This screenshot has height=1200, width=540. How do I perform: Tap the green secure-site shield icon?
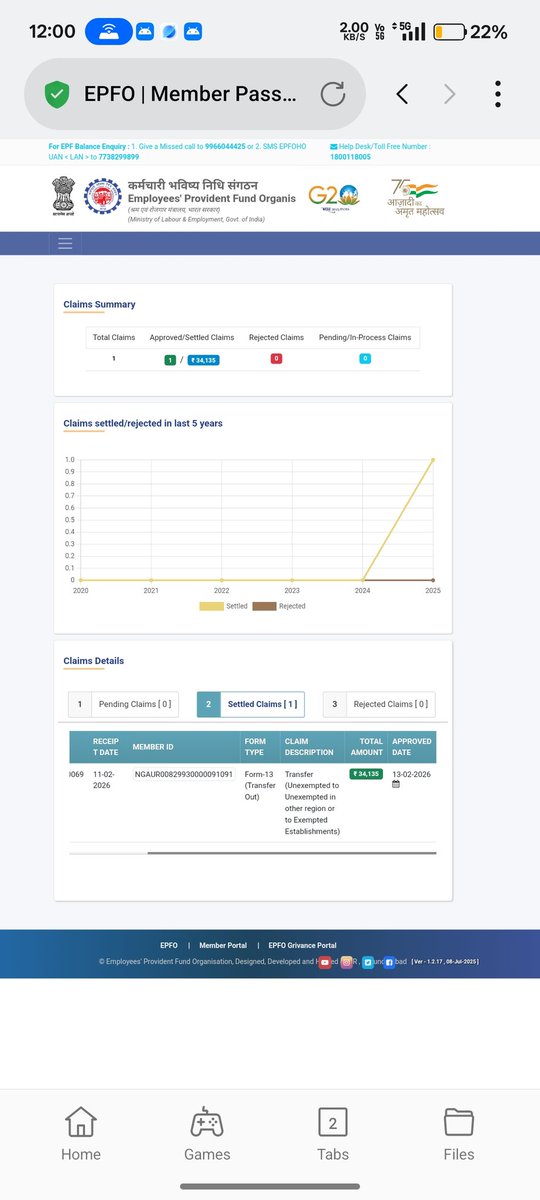(x=56, y=94)
